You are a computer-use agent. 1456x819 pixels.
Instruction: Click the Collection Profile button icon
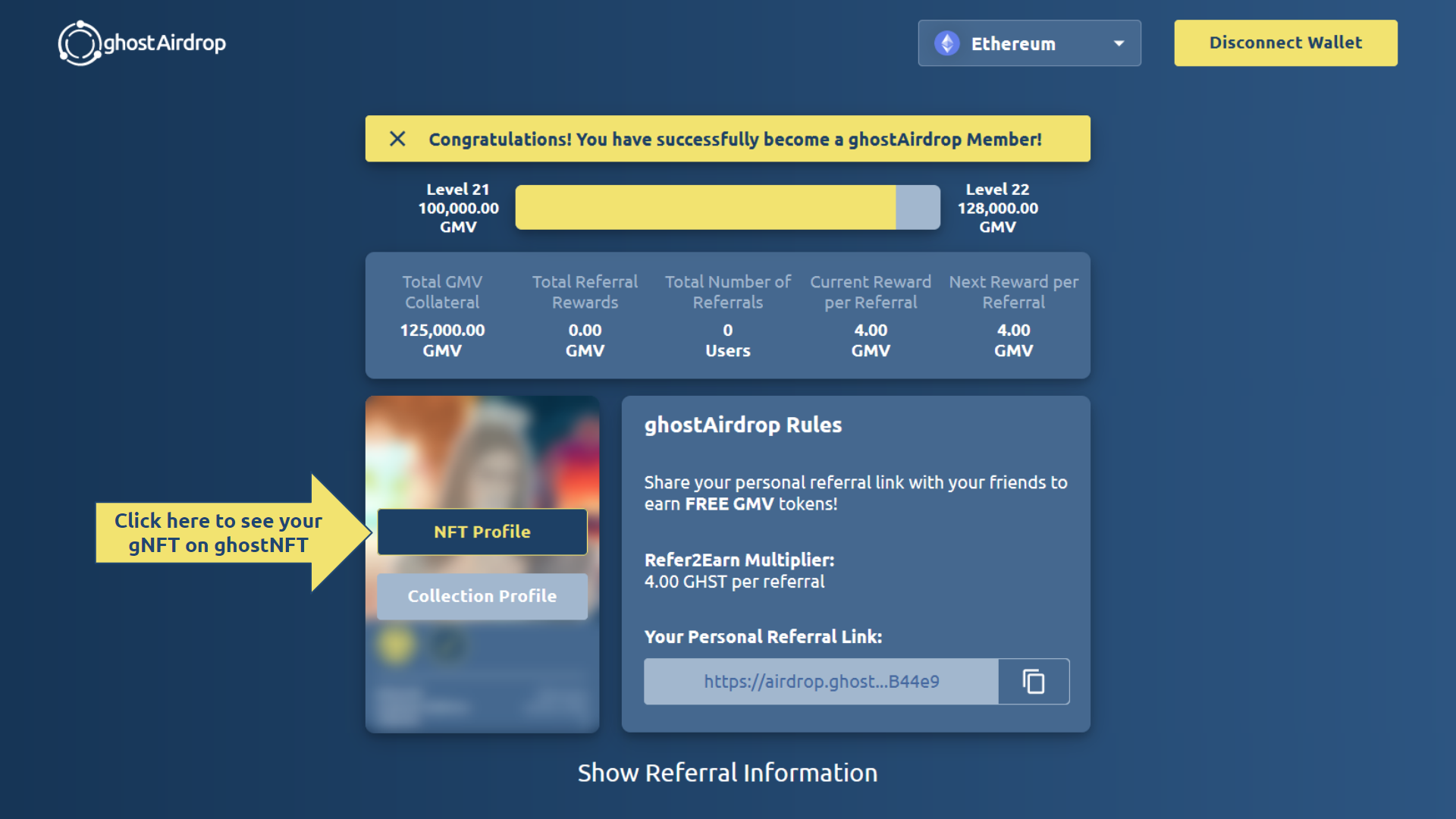tap(482, 596)
